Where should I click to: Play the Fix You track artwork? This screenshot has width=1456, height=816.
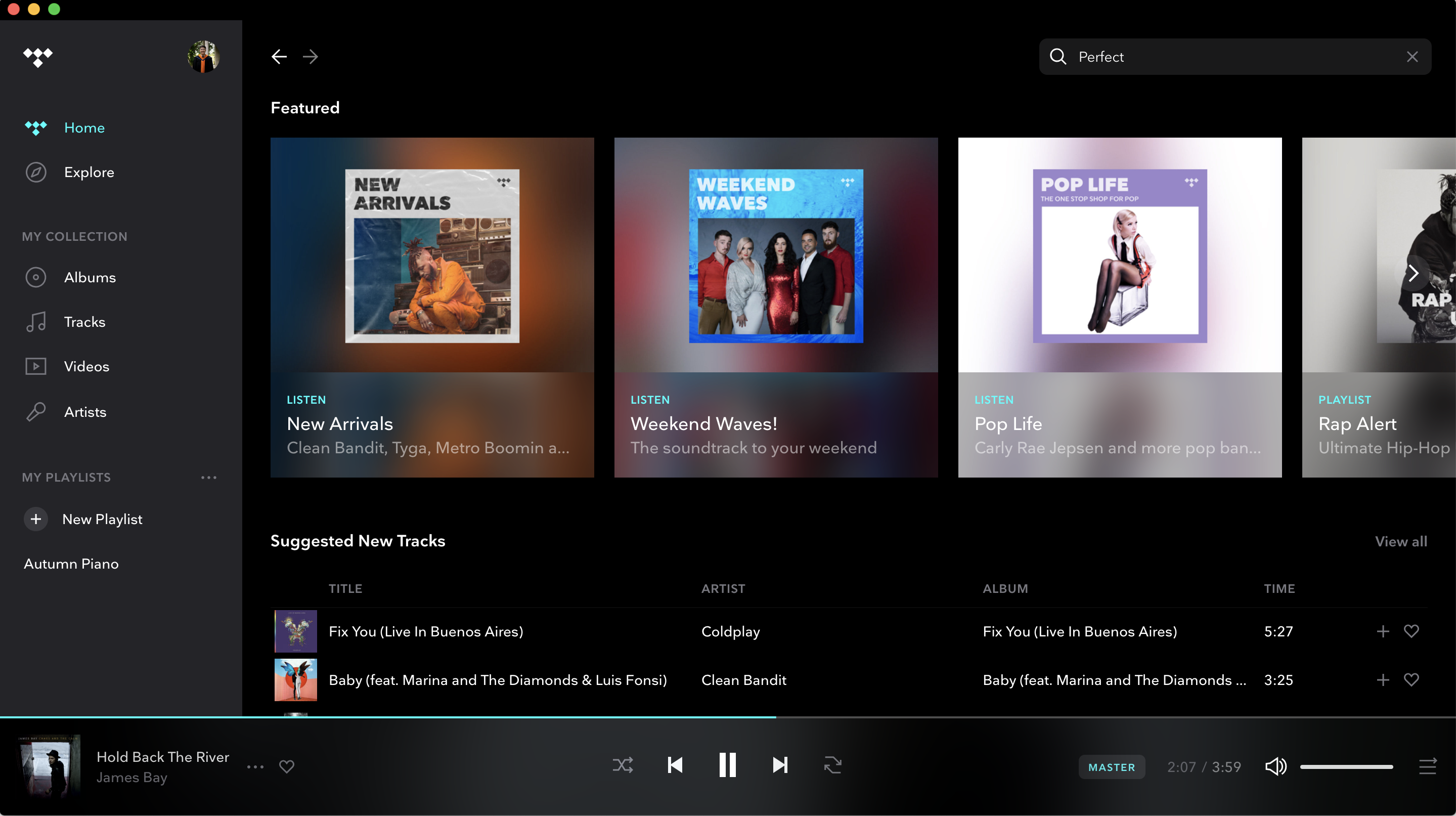[x=296, y=632]
